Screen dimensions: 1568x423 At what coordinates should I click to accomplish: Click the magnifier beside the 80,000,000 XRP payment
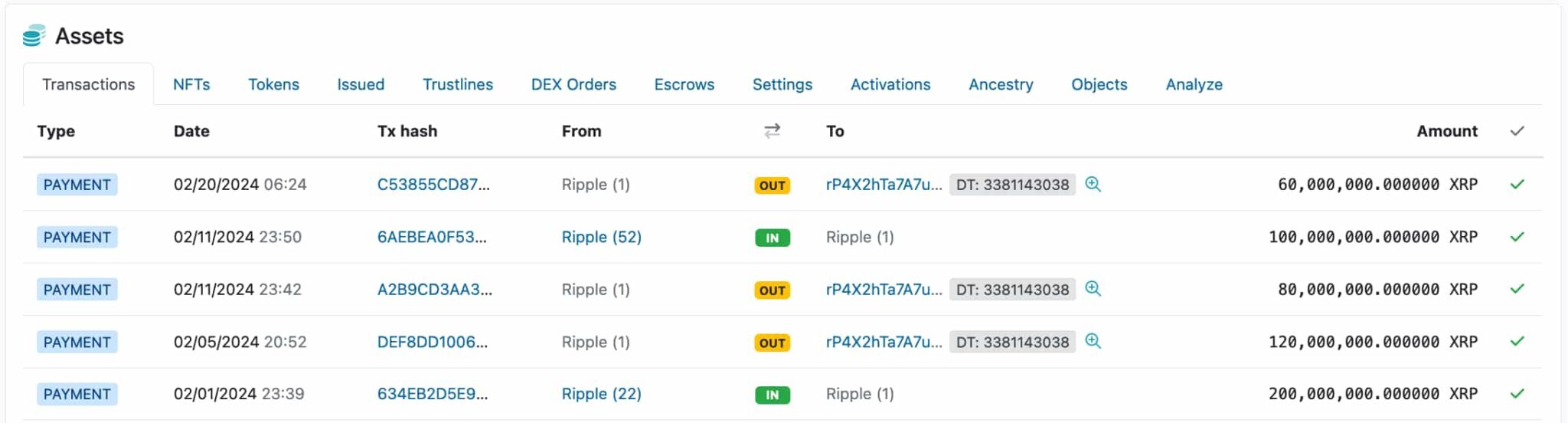[x=1093, y=289]
